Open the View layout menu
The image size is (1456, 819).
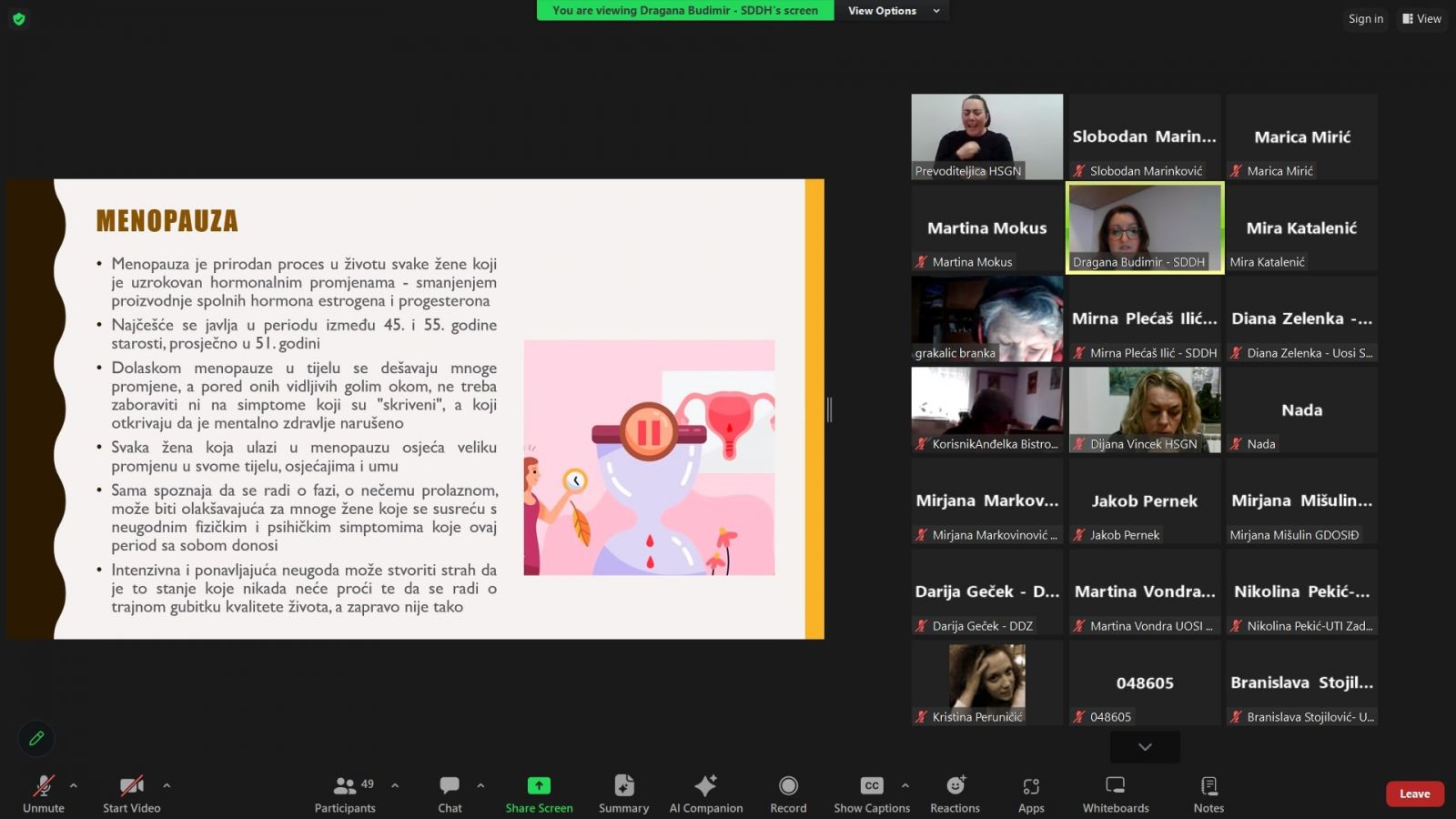pos(1421,18)
